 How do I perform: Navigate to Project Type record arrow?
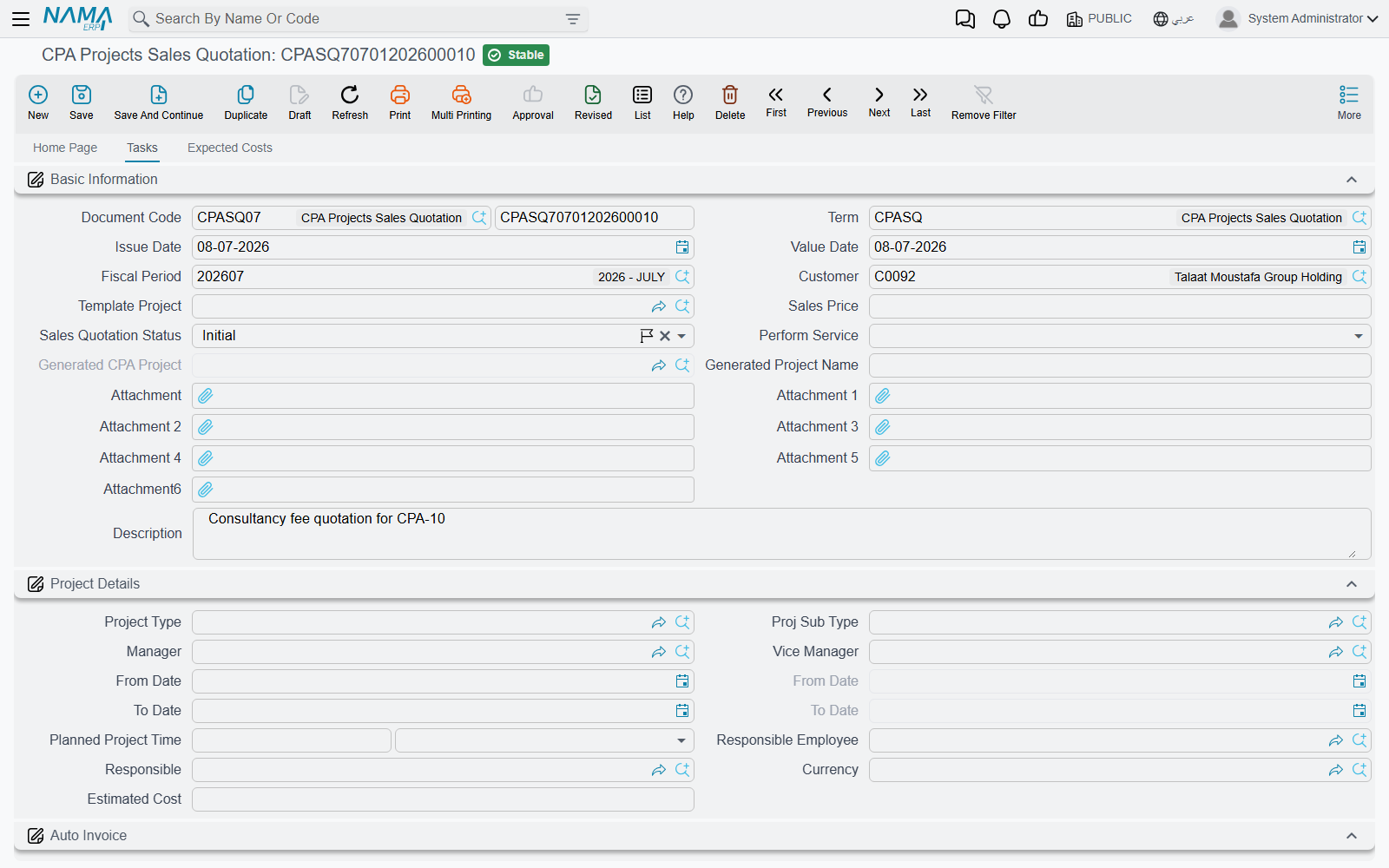tap(659, 622)
